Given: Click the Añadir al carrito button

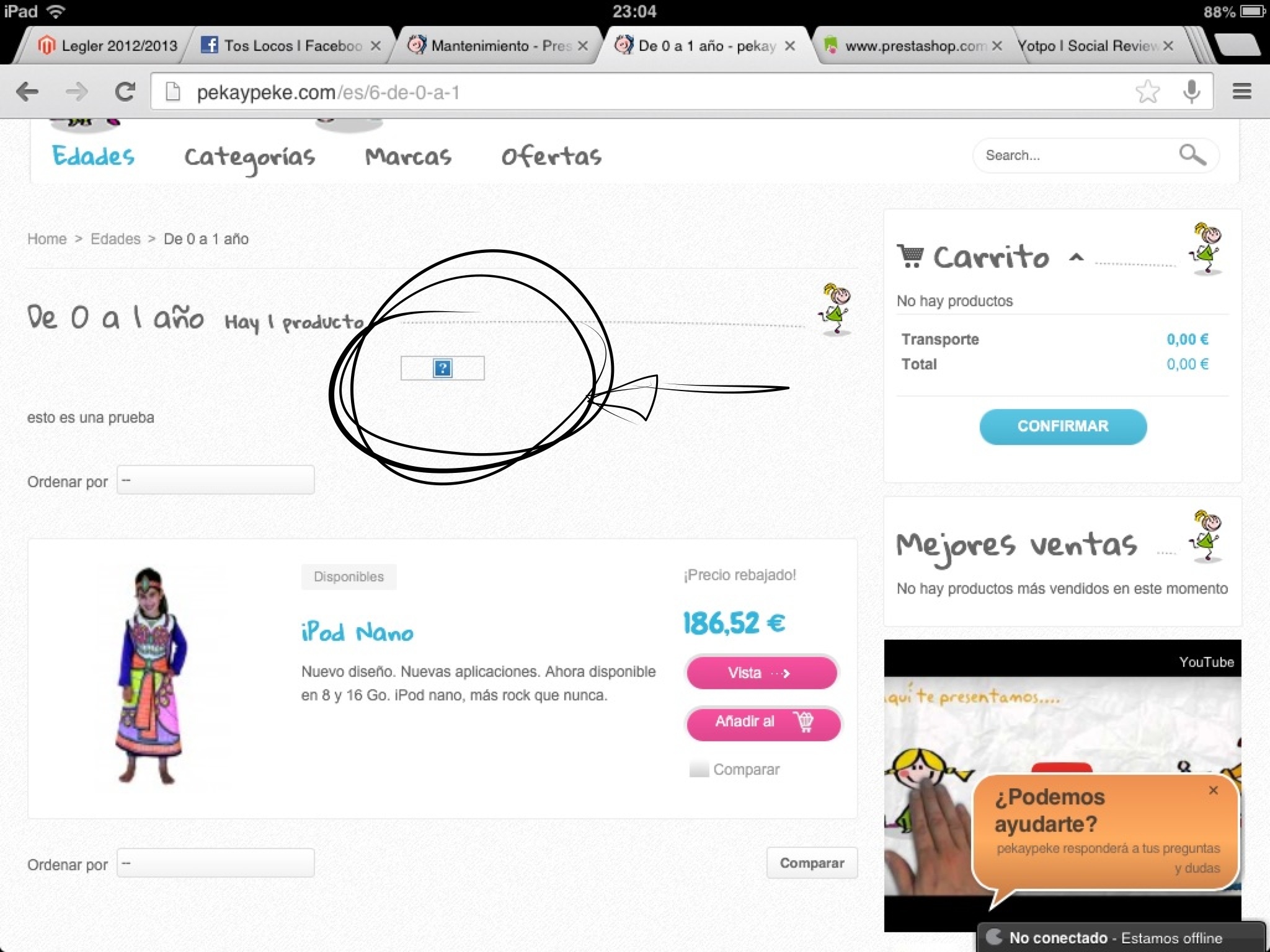Looking at the screenshot, I should (763, 722).
